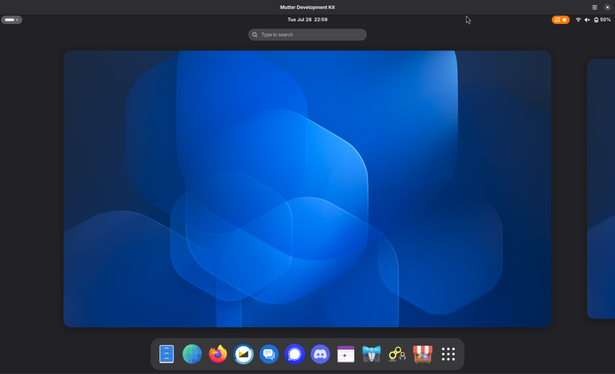615x374 pixels.
Task: Open the mail client envelope icon
Action: point(244,354)
